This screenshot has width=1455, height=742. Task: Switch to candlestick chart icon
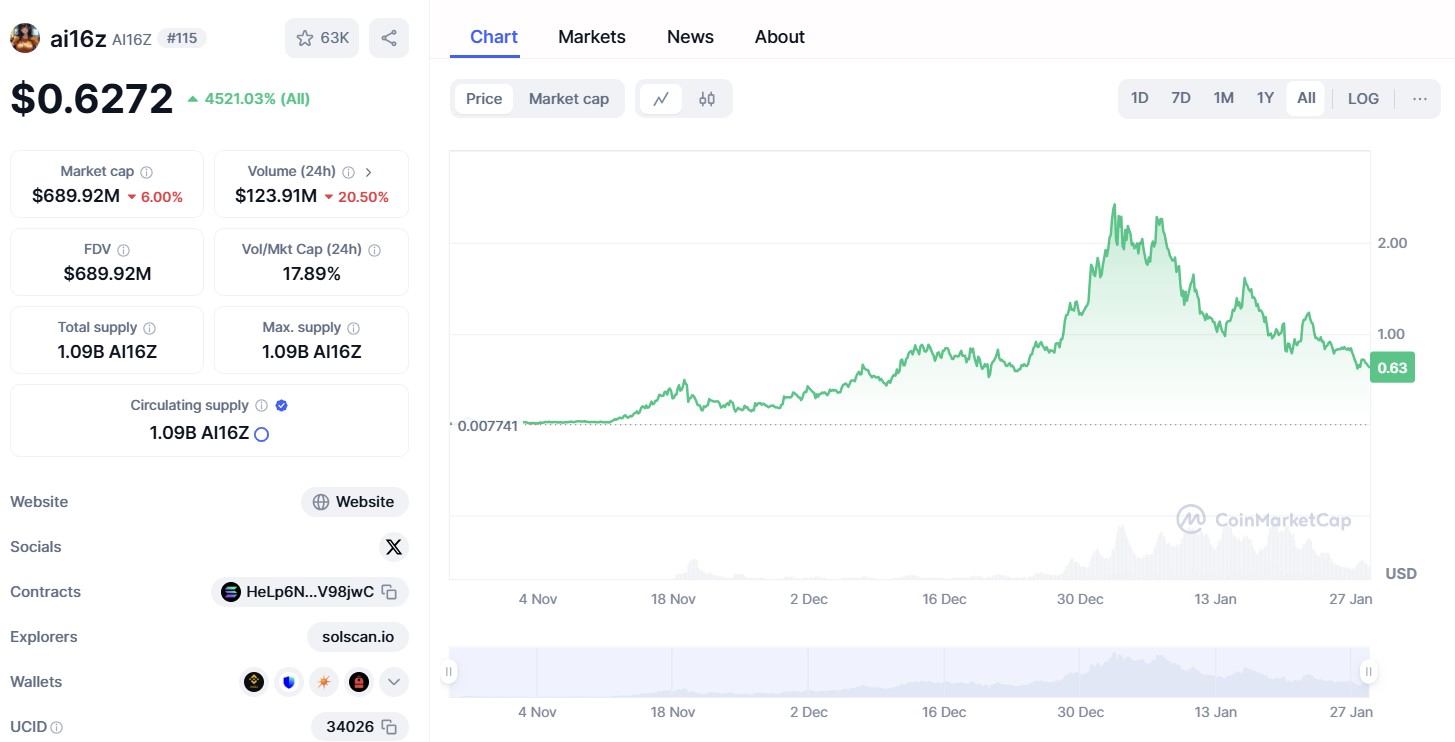click(707, 99)
